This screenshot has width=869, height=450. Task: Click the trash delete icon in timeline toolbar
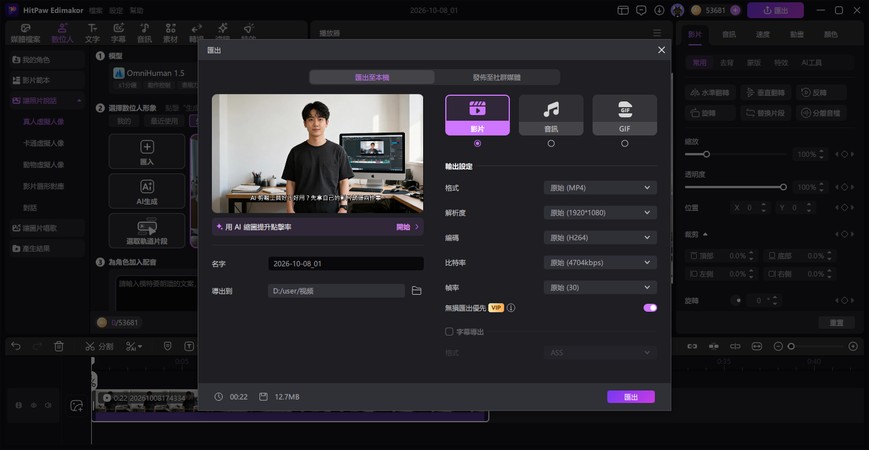(59, 346)
